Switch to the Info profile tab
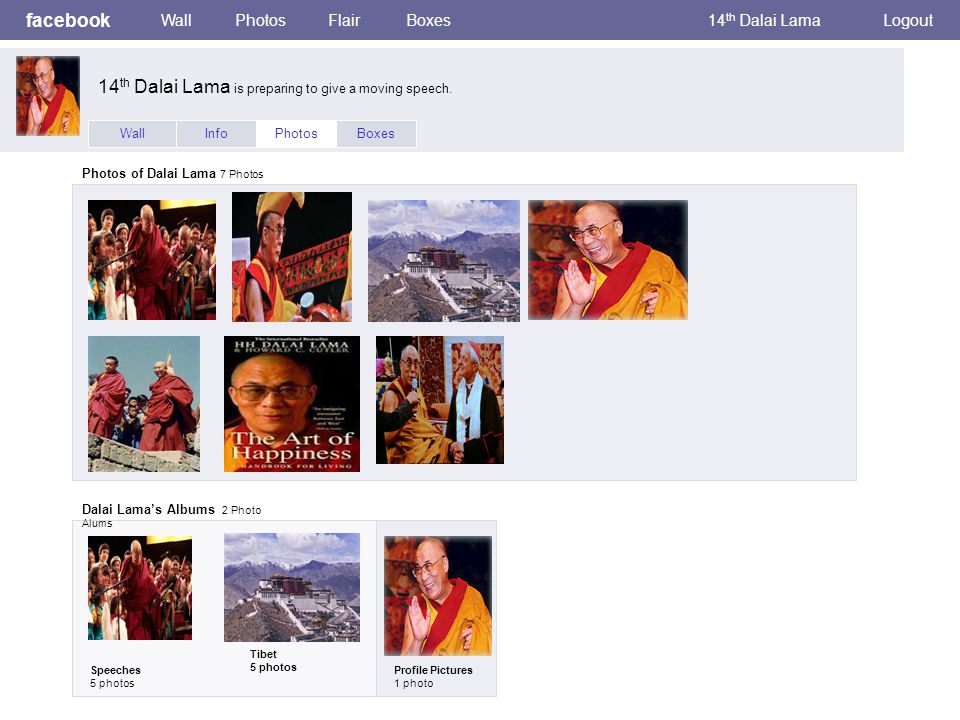This screenshot has width=960, height=720. pos(216,133)
